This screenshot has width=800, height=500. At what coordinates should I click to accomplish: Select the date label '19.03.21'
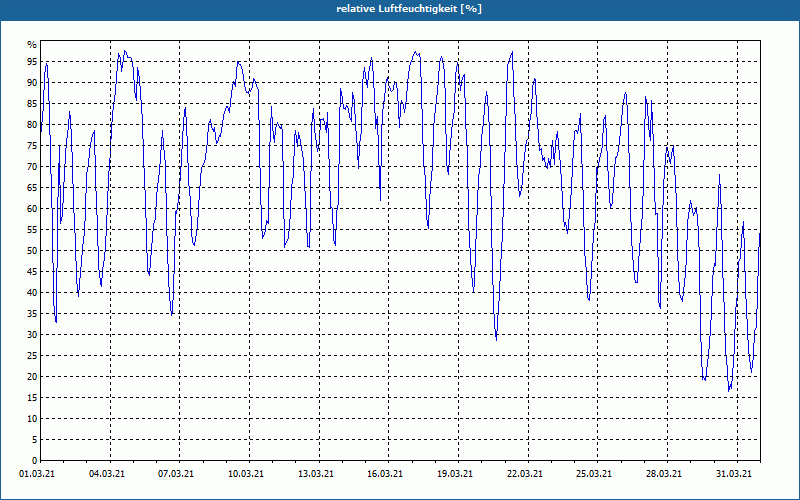(x=456, y=474)
